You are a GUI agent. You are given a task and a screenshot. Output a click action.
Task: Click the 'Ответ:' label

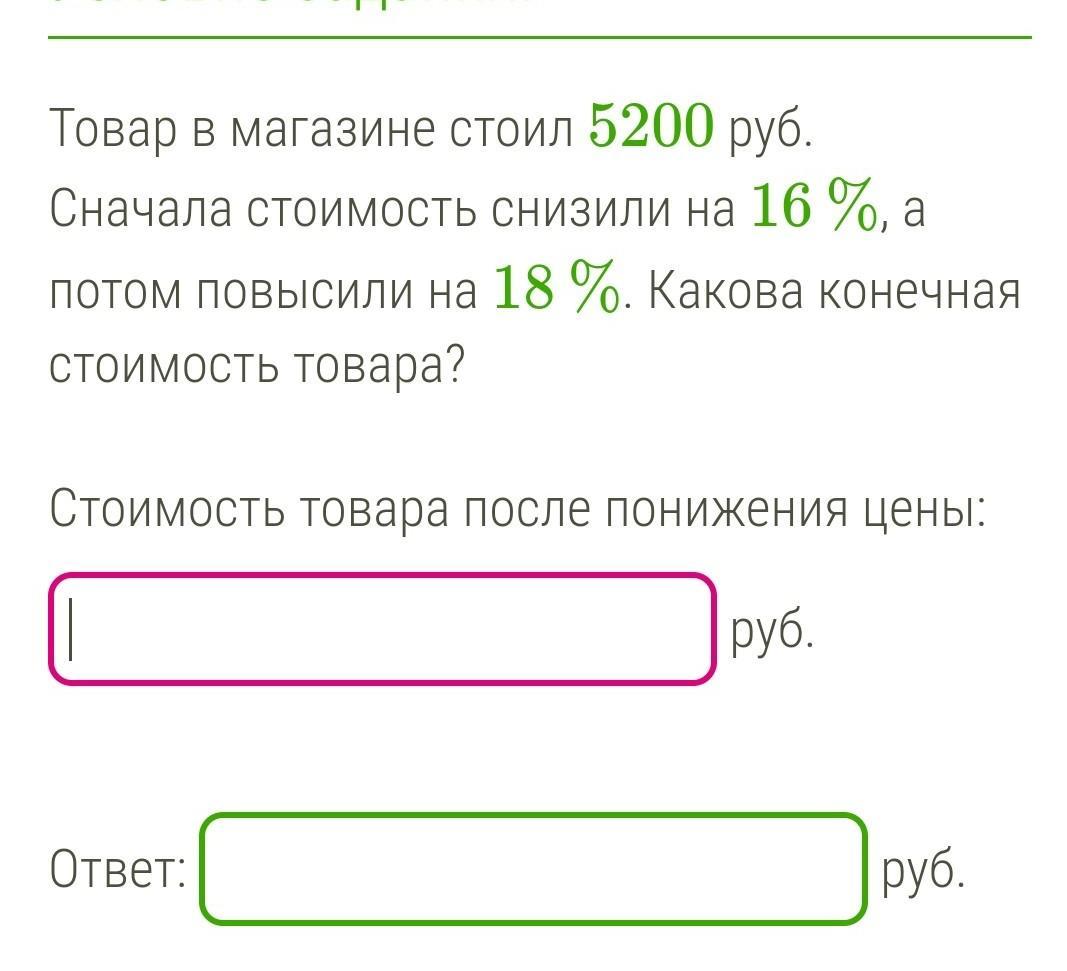pyautogui.click(x=118, y=870)
